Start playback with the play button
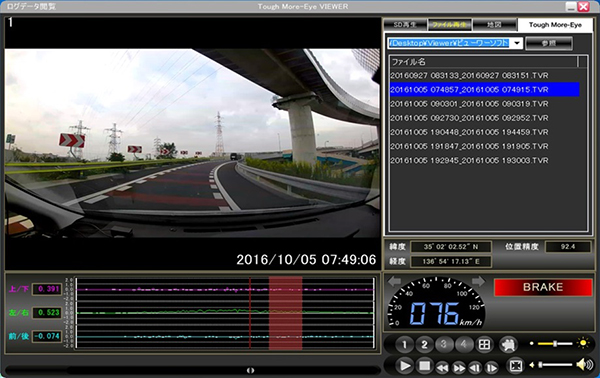Screen dimensions: 600x378 [x=404, y=366]
